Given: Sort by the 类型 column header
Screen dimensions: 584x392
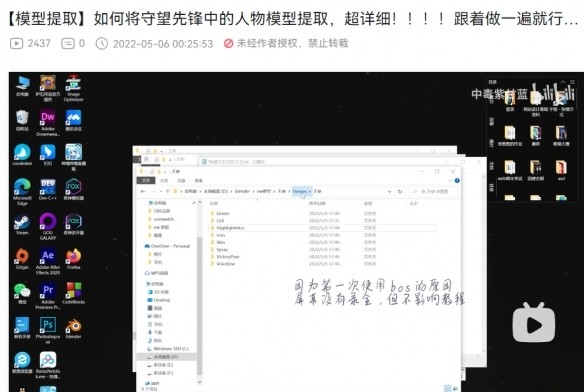Looking at the screenshot, I should (368, 203).
